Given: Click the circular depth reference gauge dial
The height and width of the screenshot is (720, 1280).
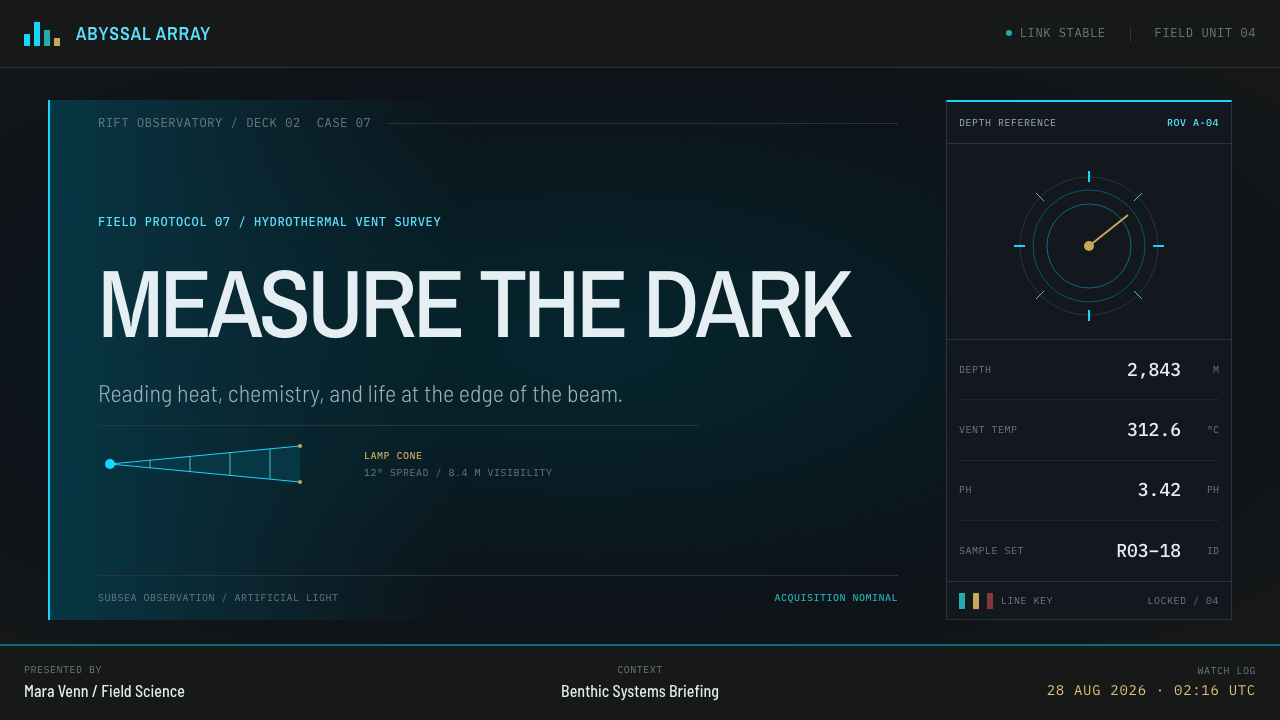Looking at the screenshot, I should [1089, 246].
